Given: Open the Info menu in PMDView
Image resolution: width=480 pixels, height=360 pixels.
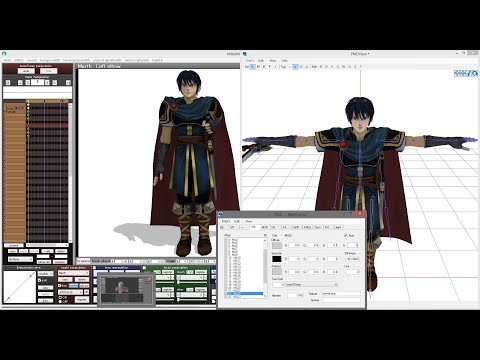Looking at the screenshot, I should 285,61.
